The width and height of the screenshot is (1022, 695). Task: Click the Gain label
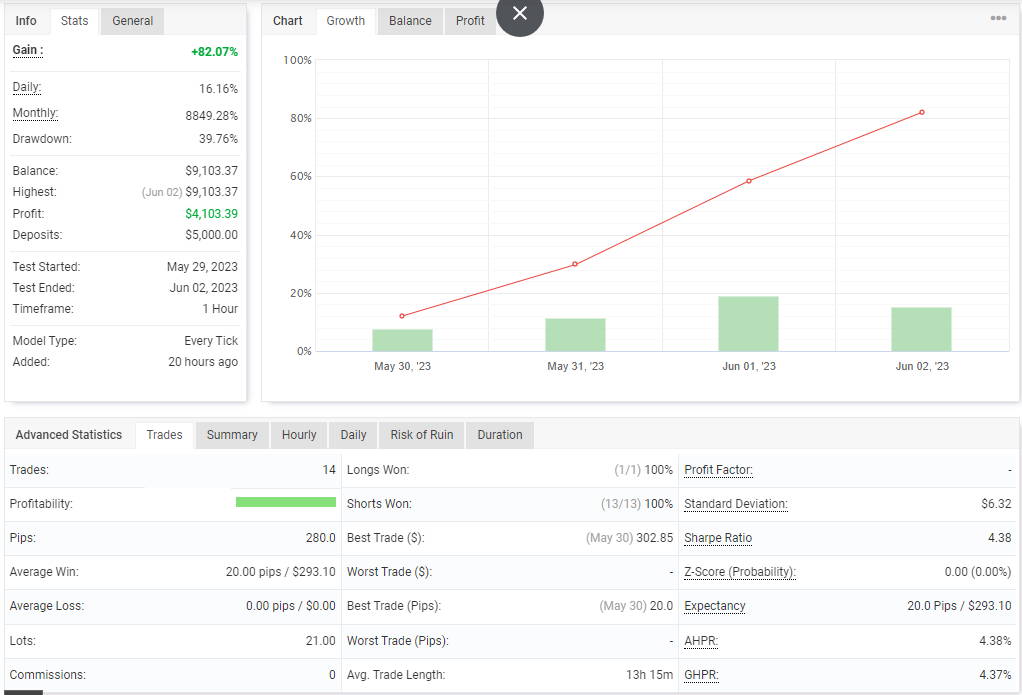[x=28, y=50]
